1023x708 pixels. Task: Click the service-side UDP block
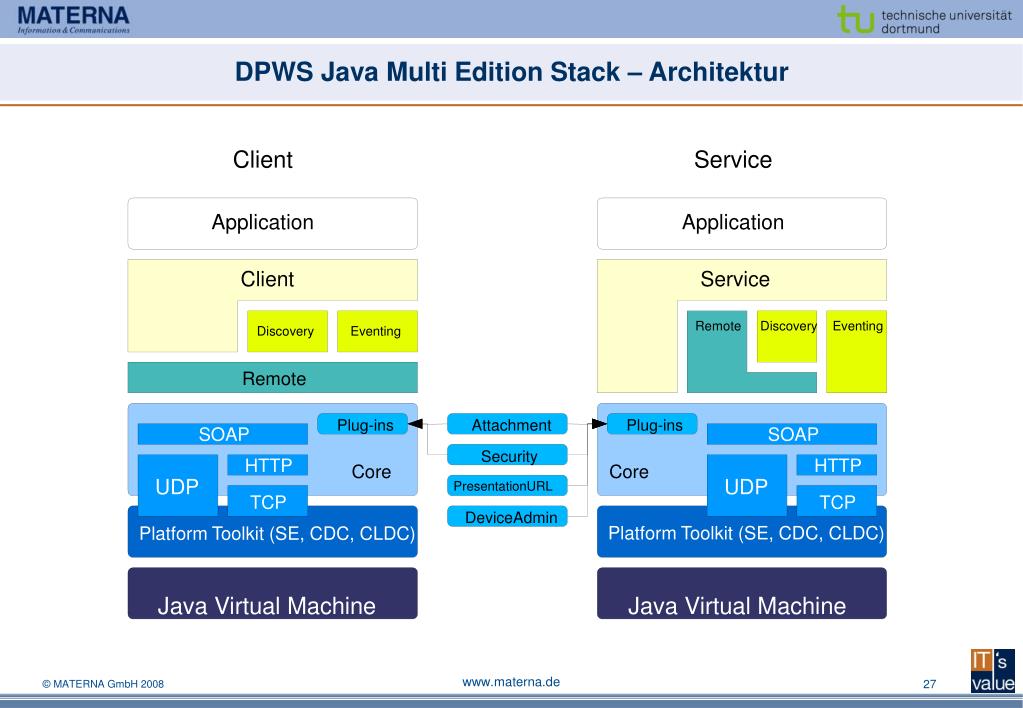747,485
